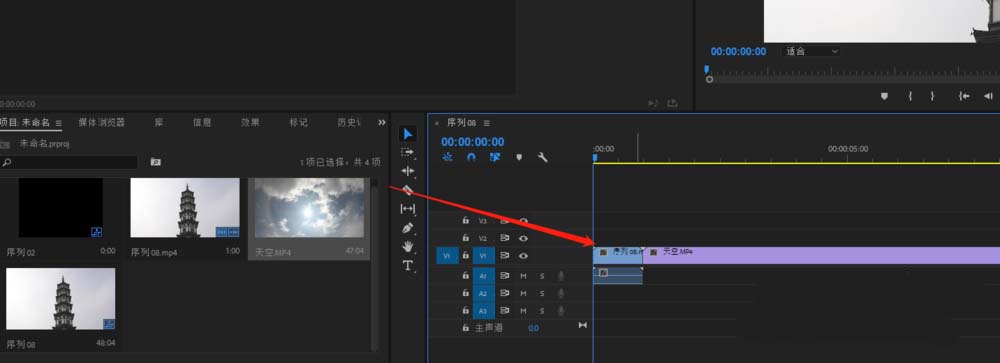Toggle lock on 主声道 master track
Viewport: 1000px width, 363px height.
pos(466,327)
